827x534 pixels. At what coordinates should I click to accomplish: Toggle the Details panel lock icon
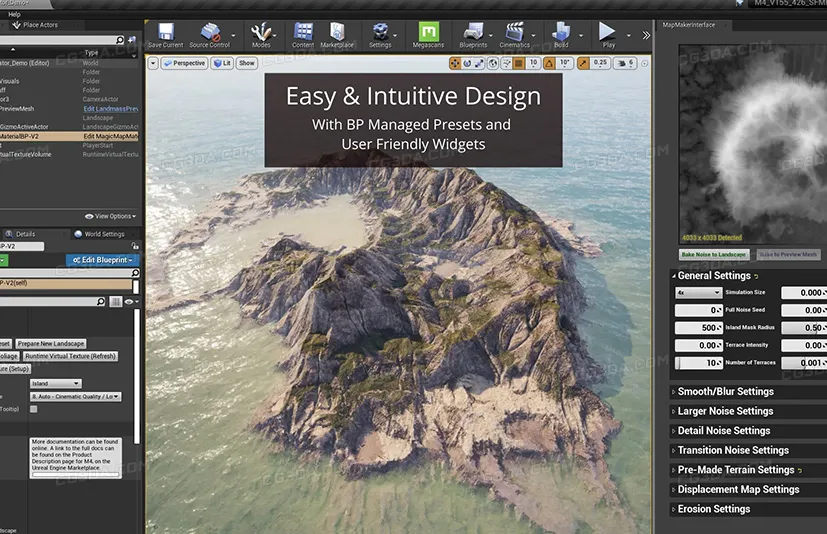tap(135, 246)
